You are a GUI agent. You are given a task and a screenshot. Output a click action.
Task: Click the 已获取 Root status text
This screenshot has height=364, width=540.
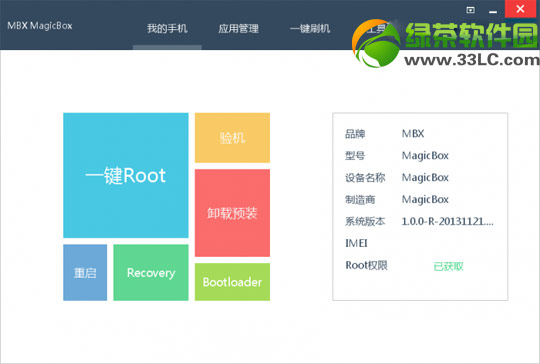(x=448, y=266)
